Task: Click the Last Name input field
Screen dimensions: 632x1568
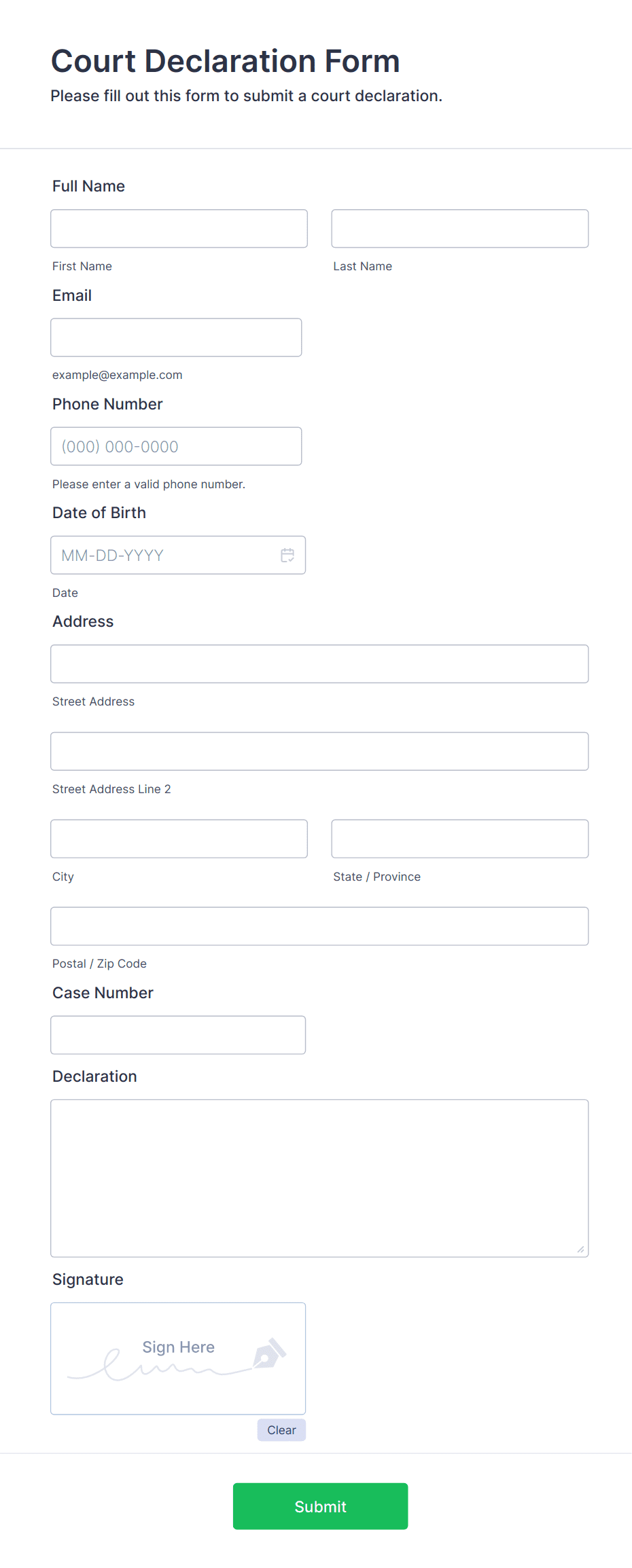Action: pyautogui.click(x=459, y=229)
